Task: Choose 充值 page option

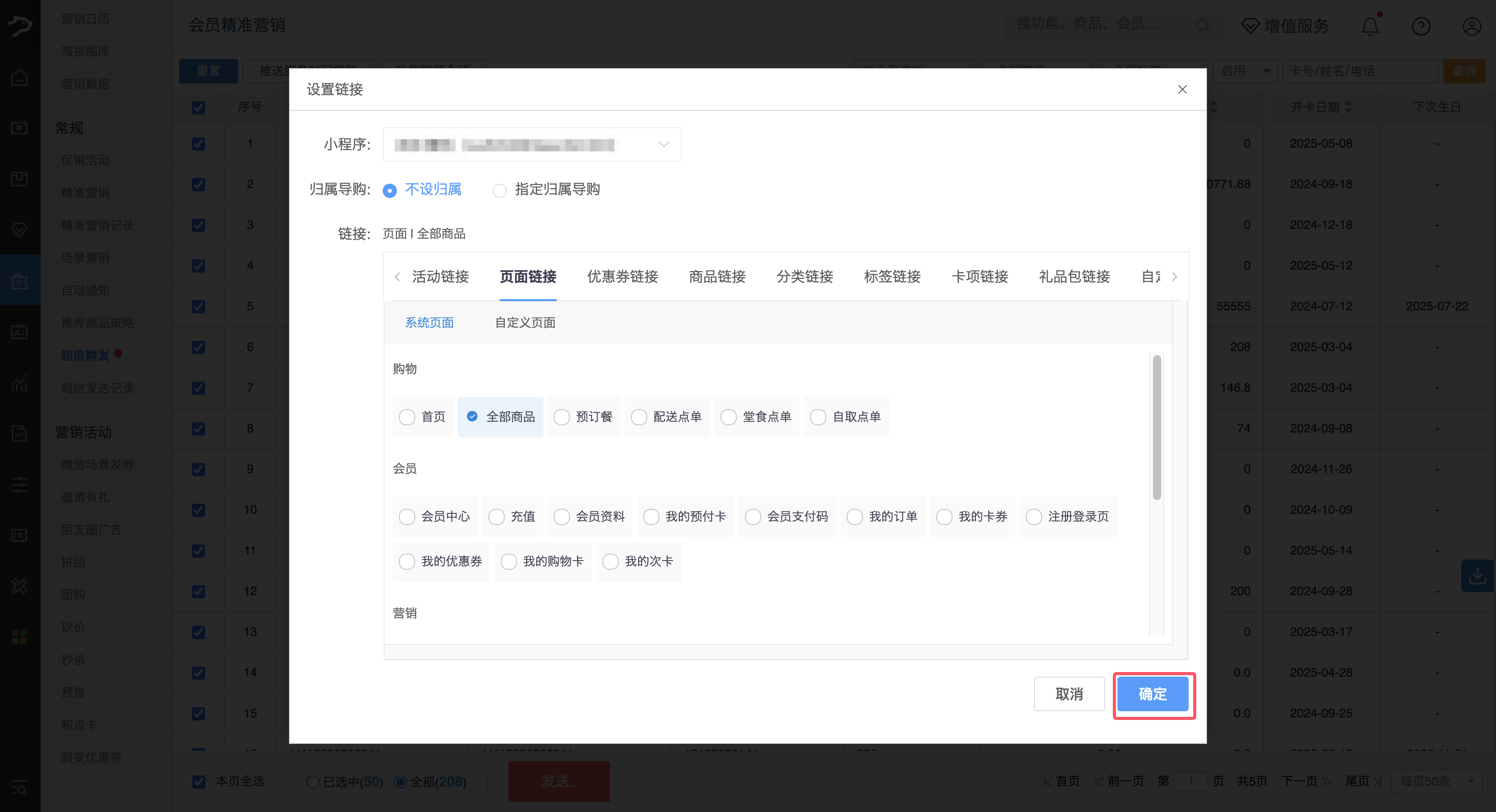Action: pyautogui.click(x=512, y=517)
